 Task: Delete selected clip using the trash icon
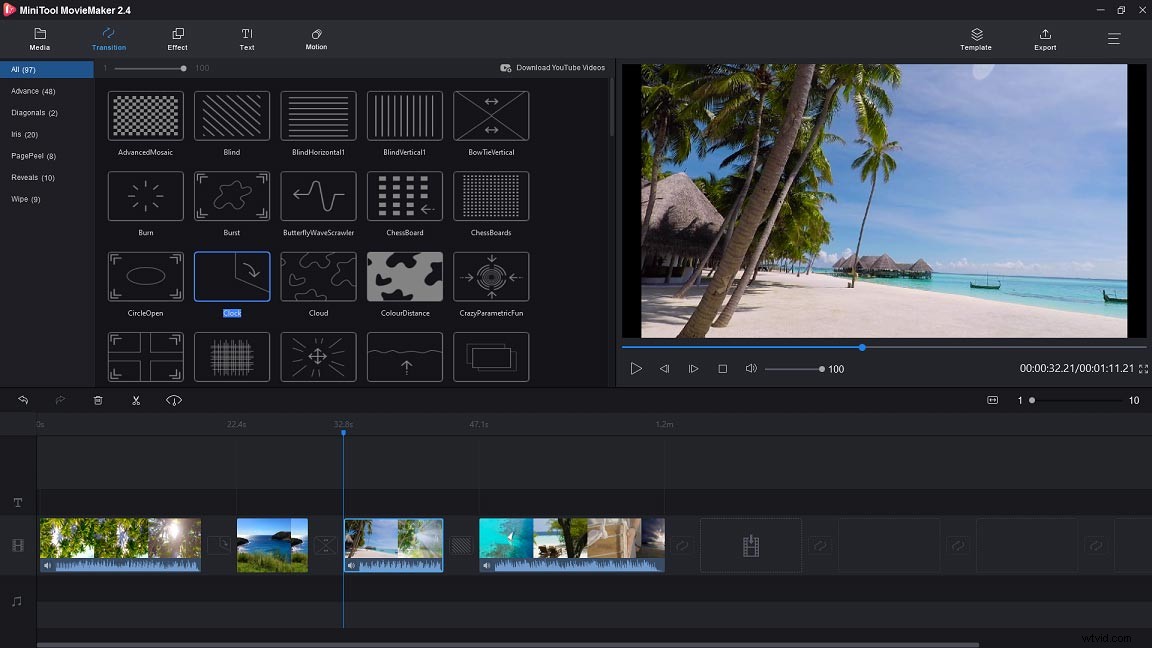[97, 399]
